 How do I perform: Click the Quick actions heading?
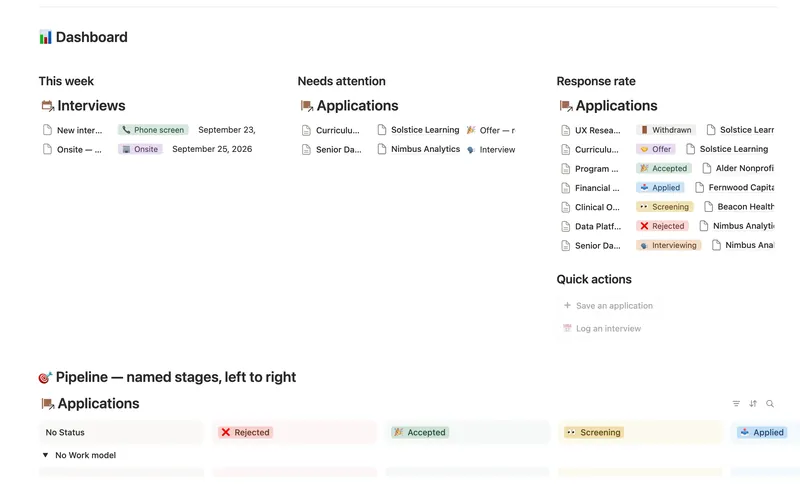tap(594, 279)
